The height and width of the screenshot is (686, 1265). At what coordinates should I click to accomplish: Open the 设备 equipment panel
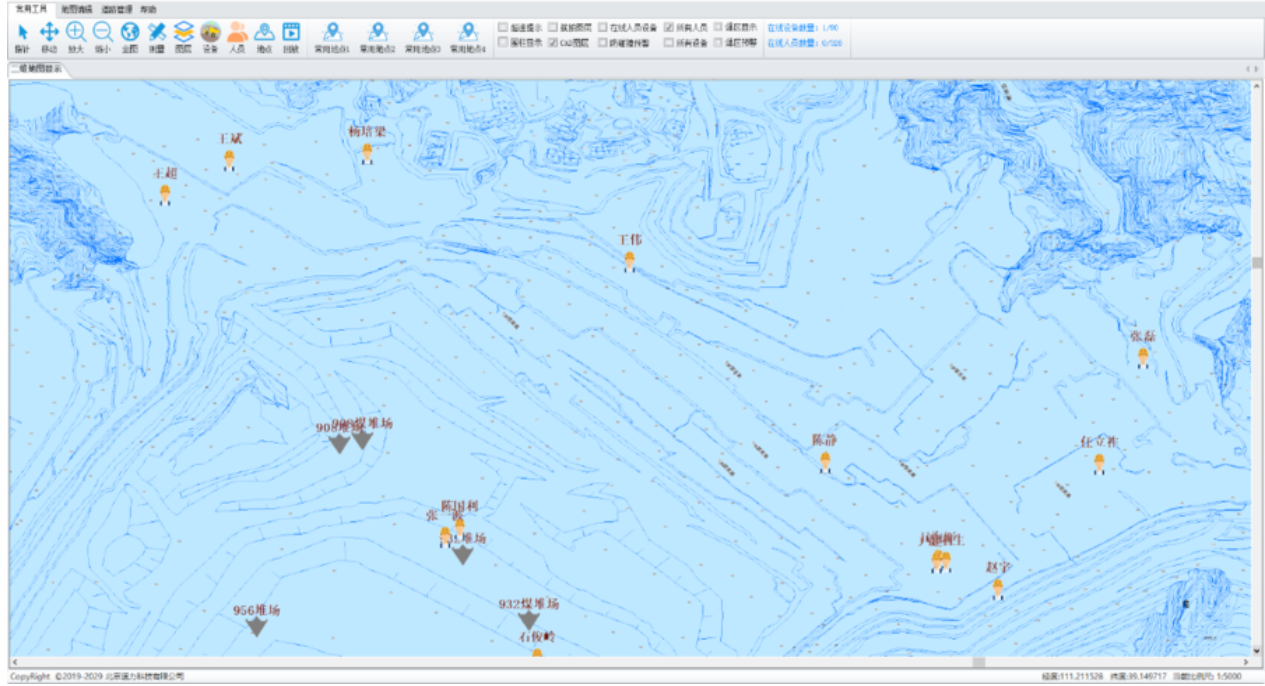(x=210, y=37)
